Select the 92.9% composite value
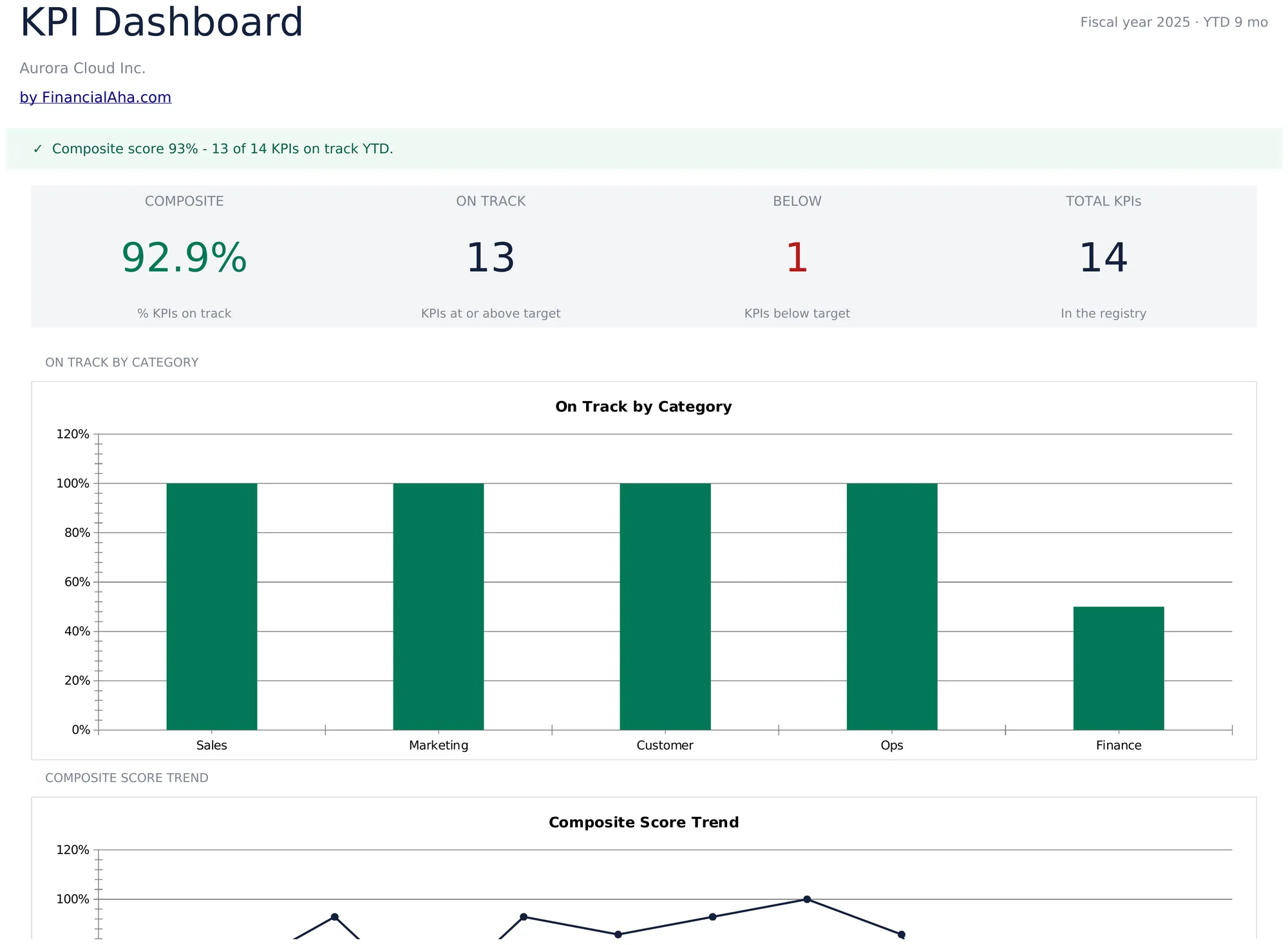Image resolution: width=1288 pixels, height=945 pixels. click(184, 257)
